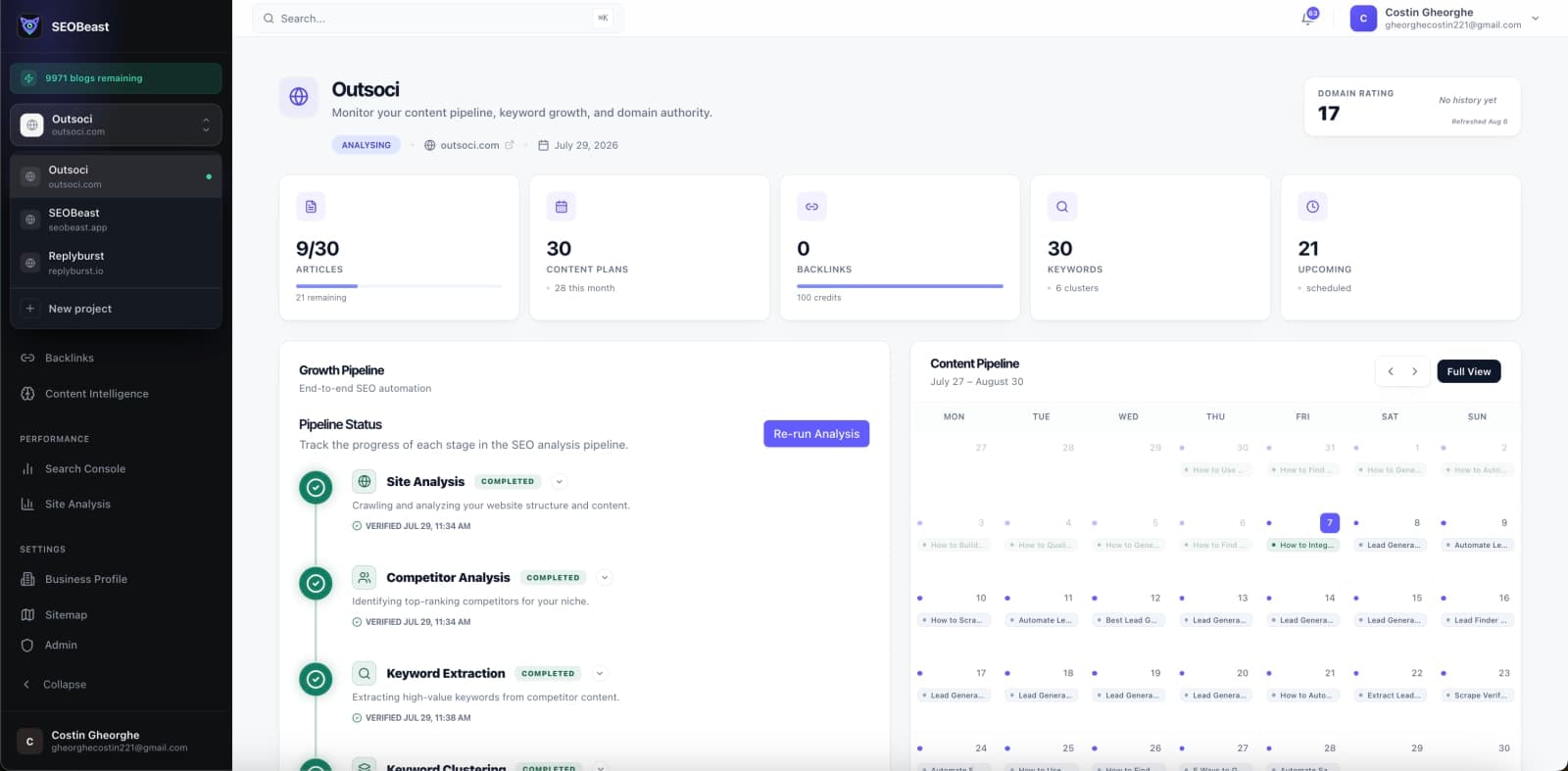Expand the Keyword Extraction stage chevron
The width and height of the screenshot is (1568, 771).
point(600,674)
